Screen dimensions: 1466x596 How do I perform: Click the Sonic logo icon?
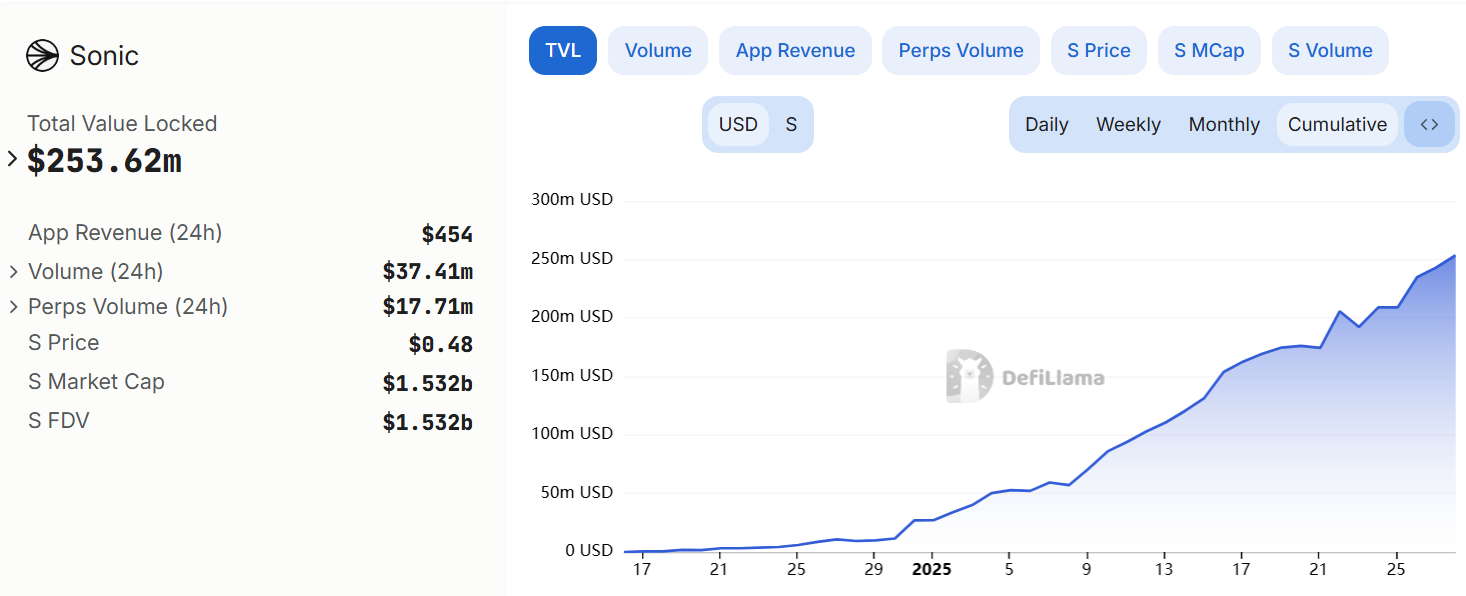(42, 55)
